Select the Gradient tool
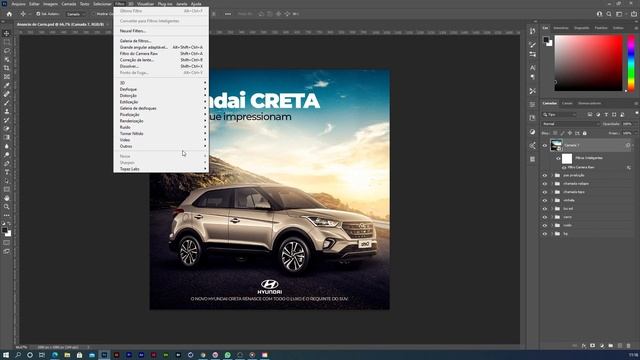This screenshot has height=360, width=640. tap(7, 137)
